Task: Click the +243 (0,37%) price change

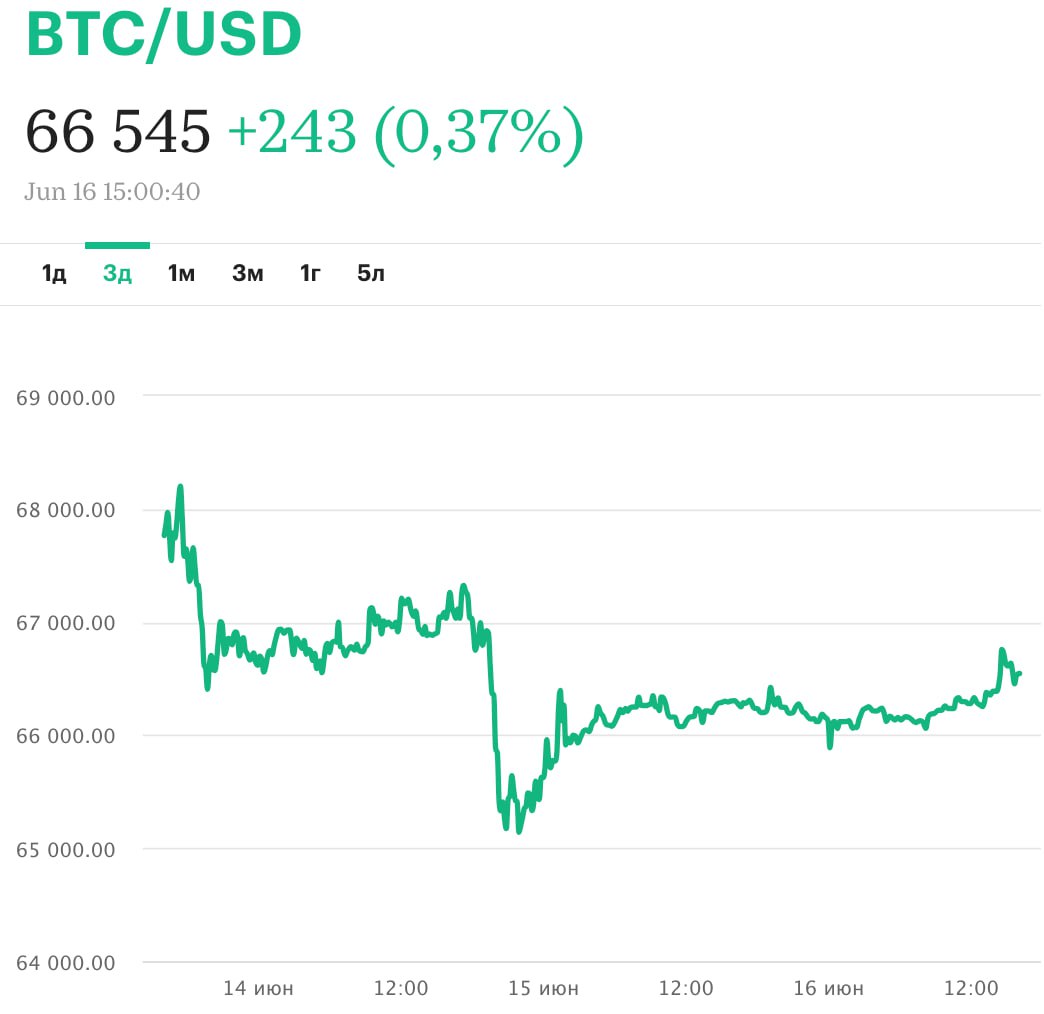Action: pos(405,131)
